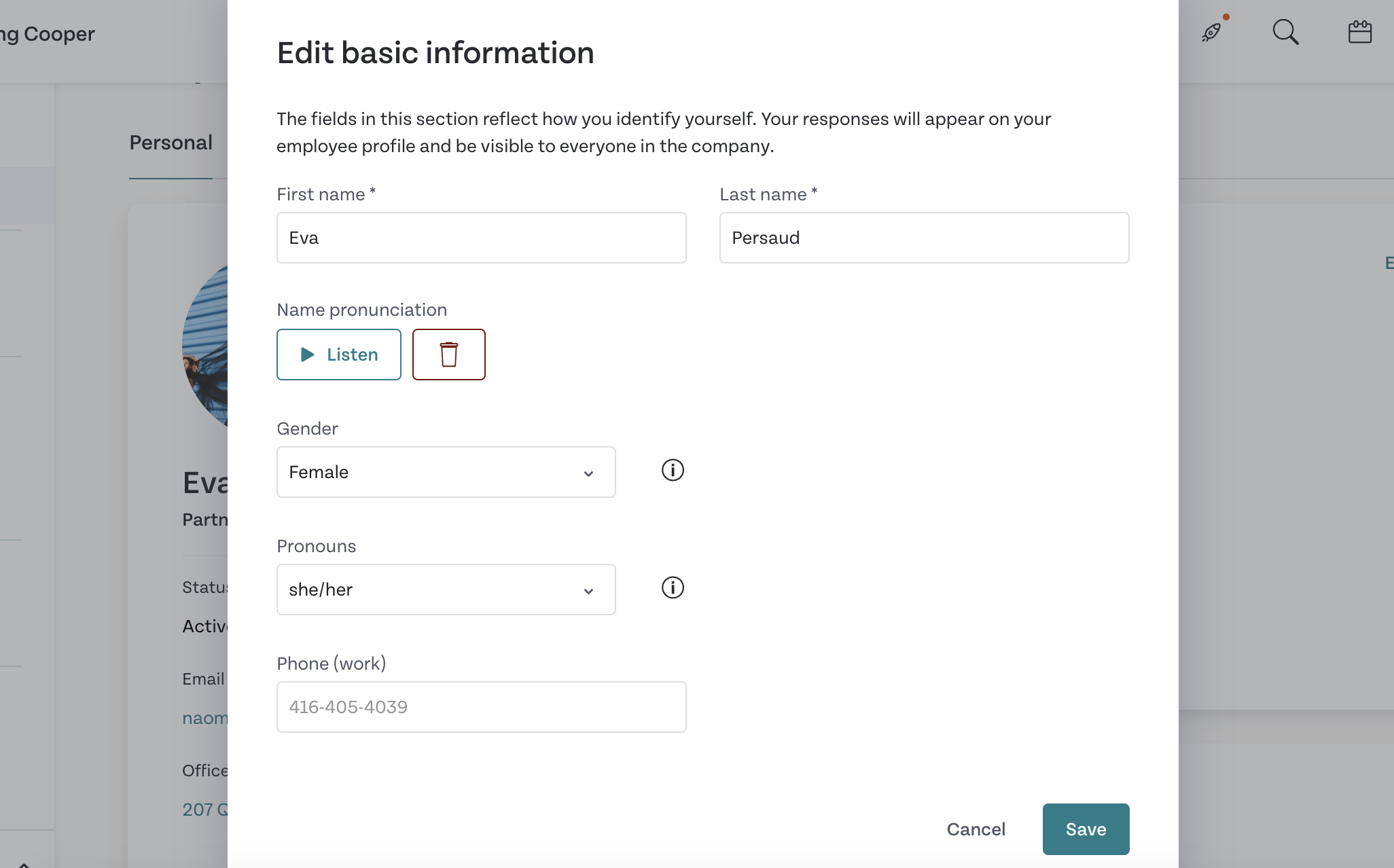Open the 207 Q office address link
This screenshot has height=868, width=1394.
(x=204, y=809)
